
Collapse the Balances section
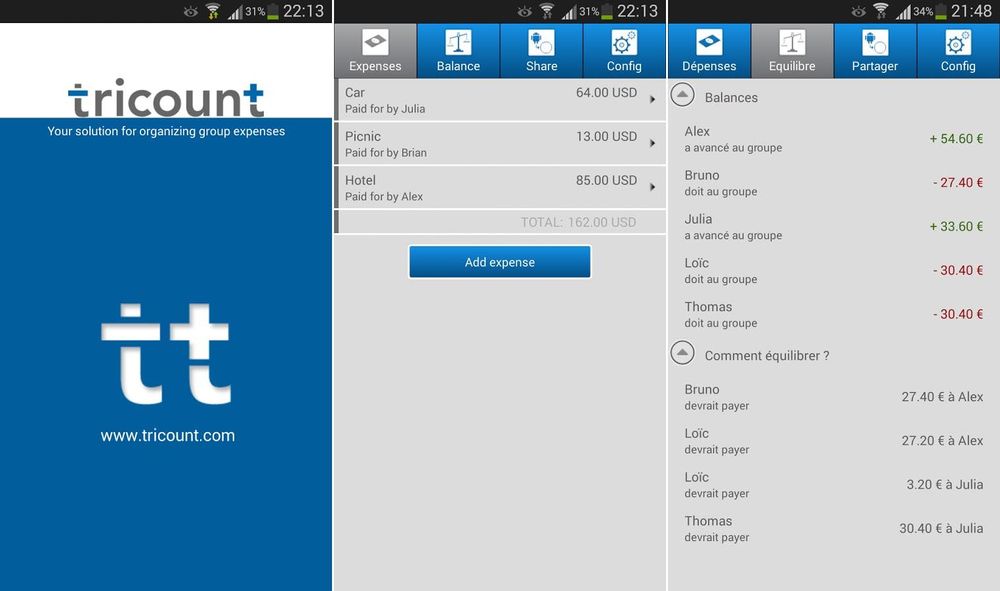[682, 96]
